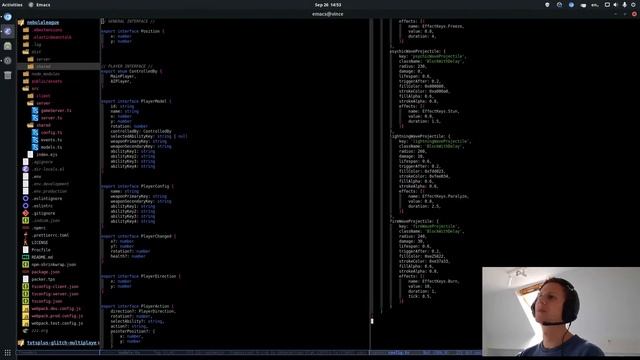
Task: Collapse the shared folder under src
Action: (x=30, y=125)
